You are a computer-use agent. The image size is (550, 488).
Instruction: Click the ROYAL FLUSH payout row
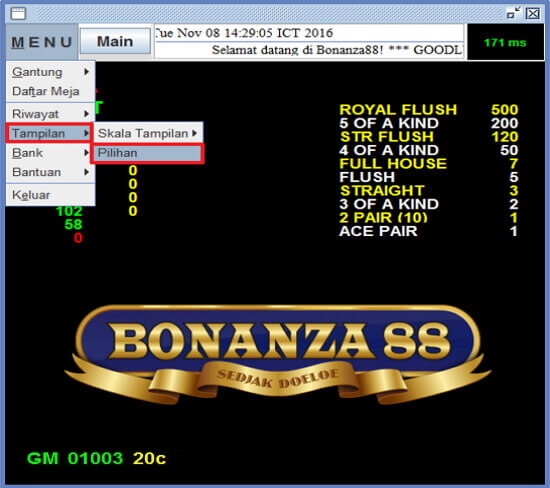tap(429, 110)
